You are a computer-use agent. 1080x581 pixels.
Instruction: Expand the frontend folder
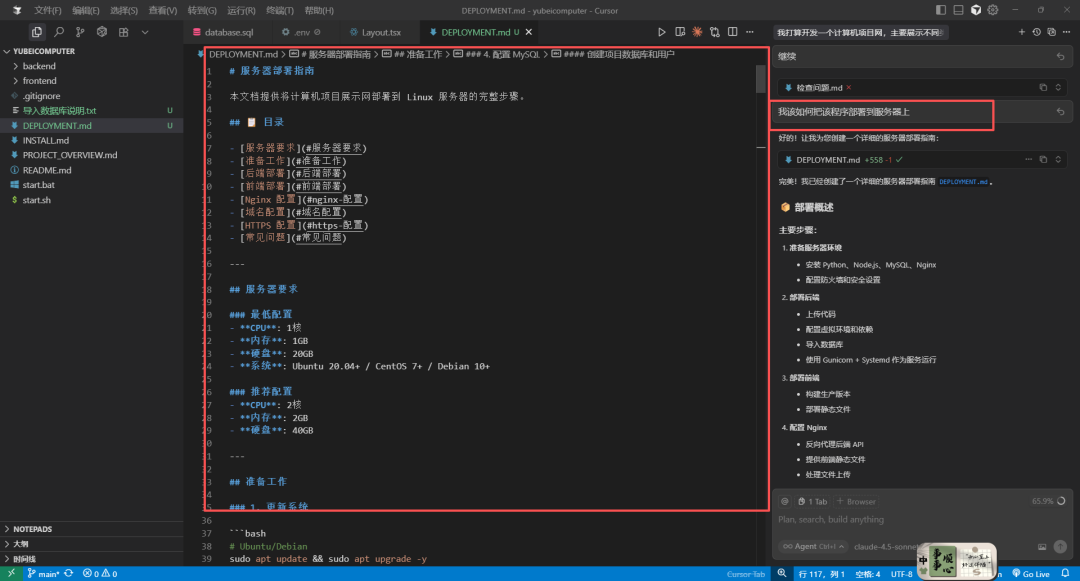coord(40,81)
